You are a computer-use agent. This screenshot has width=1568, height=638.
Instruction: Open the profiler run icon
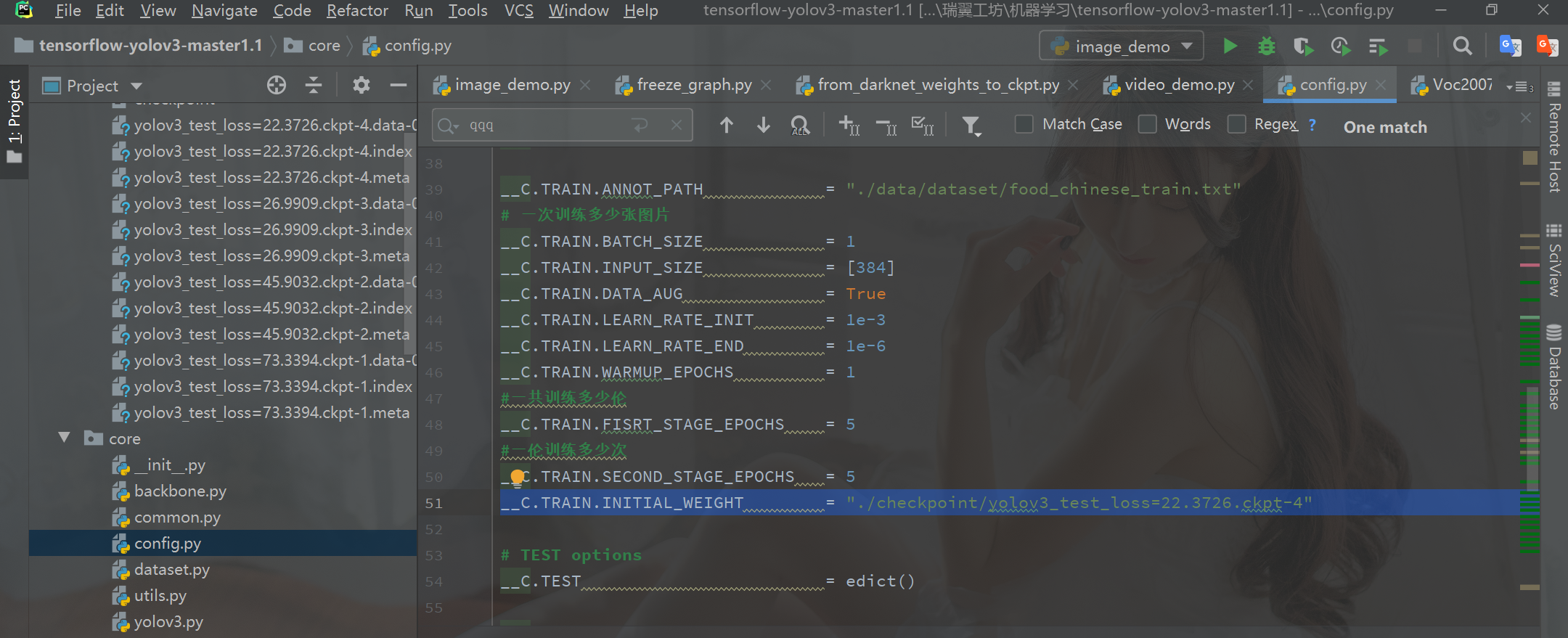(1341, 46)
